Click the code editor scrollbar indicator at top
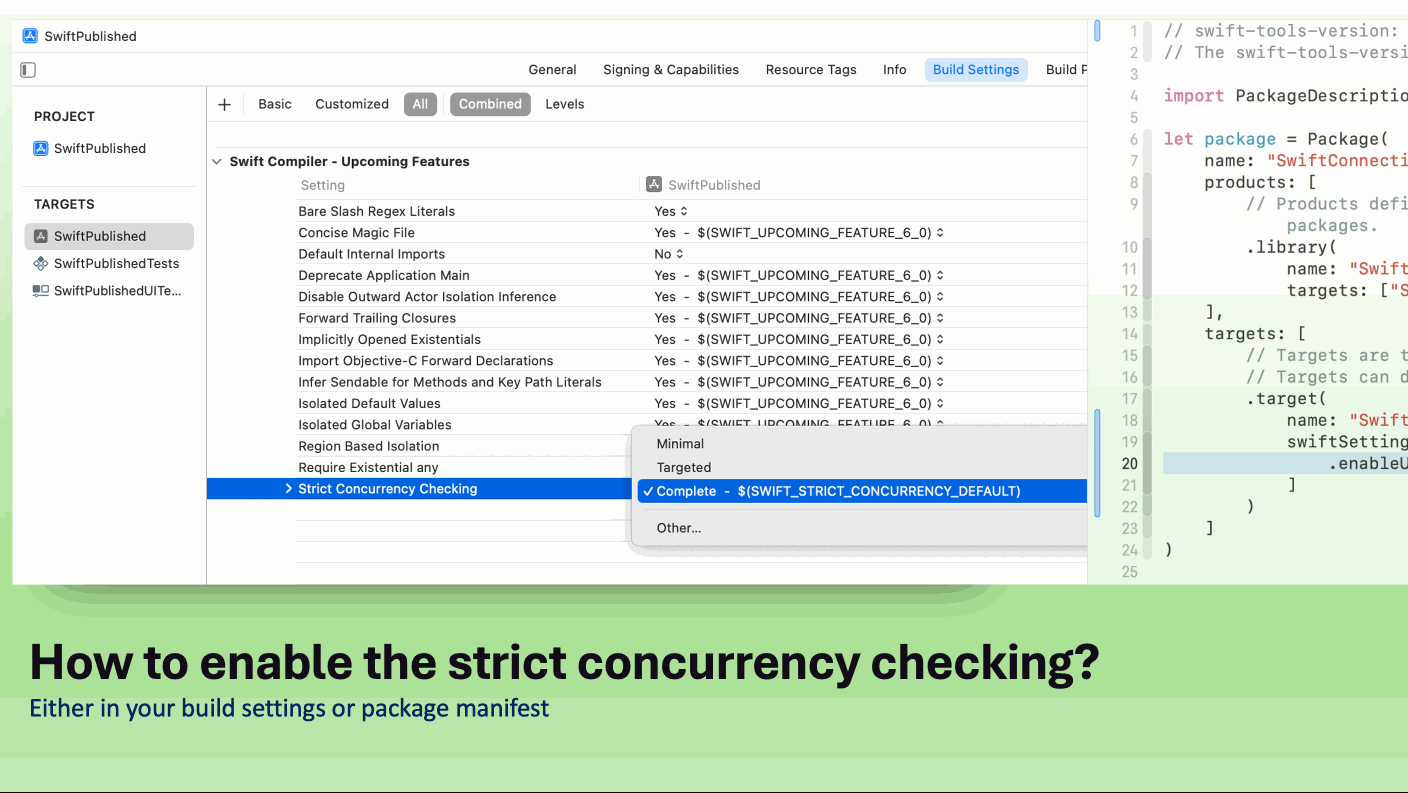The width and height of the screenshot is (1408, 793). tap(1097, 30)
